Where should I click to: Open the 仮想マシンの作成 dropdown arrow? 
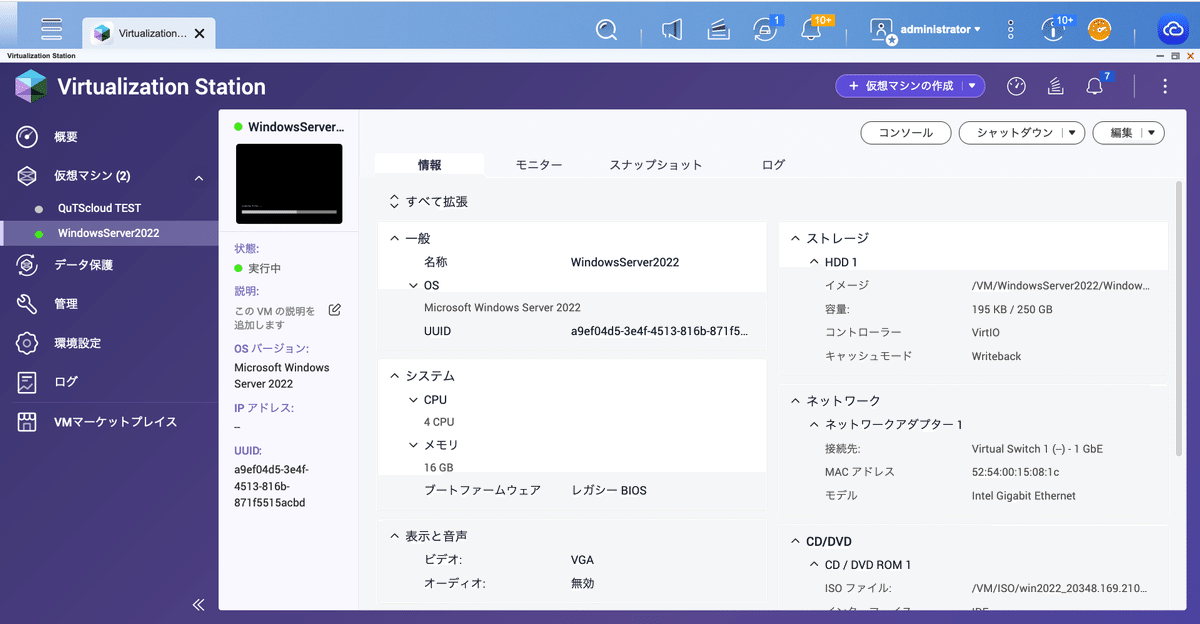point(972,86)
